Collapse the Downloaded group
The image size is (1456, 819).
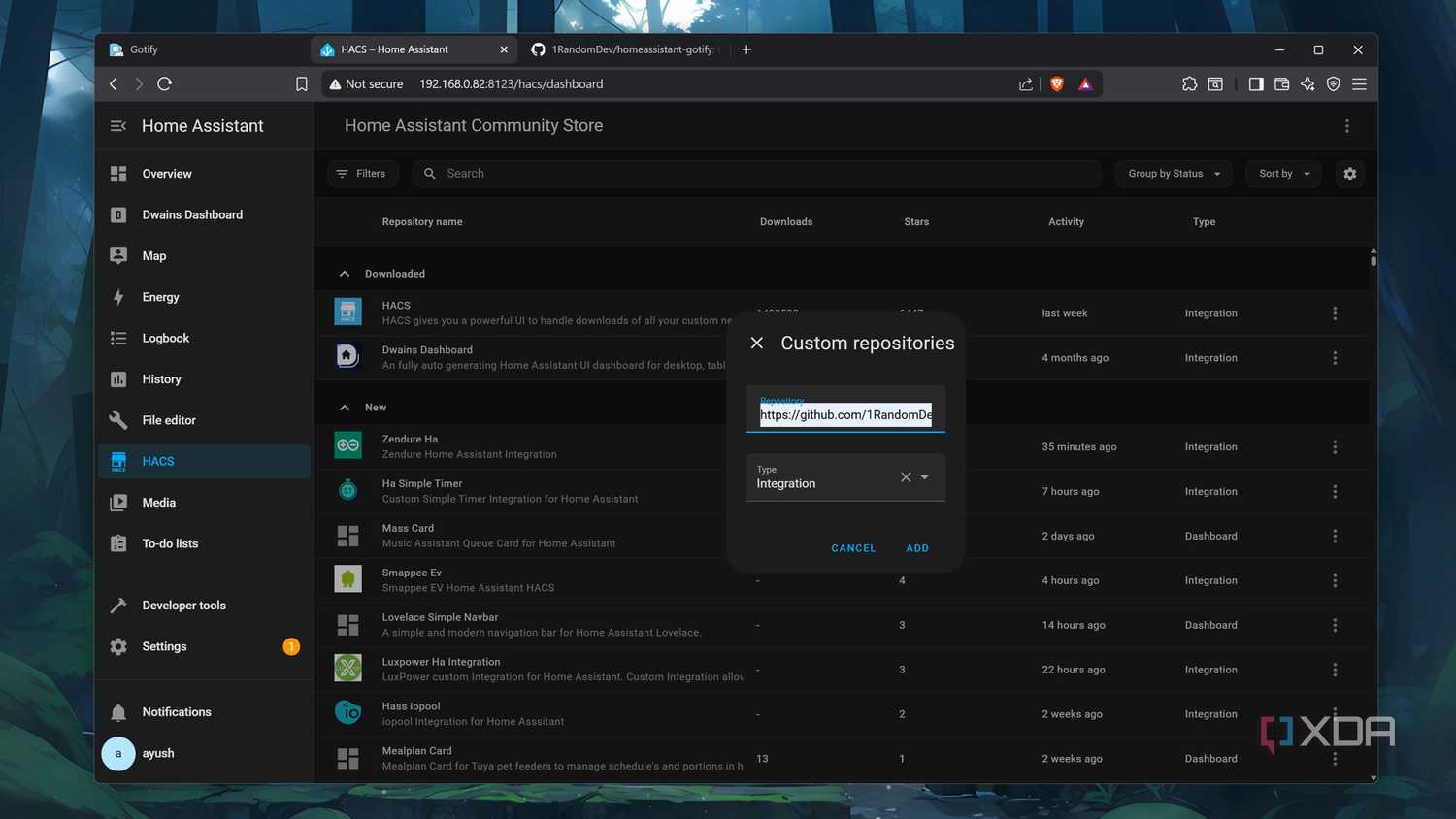[x=345, y=274]
